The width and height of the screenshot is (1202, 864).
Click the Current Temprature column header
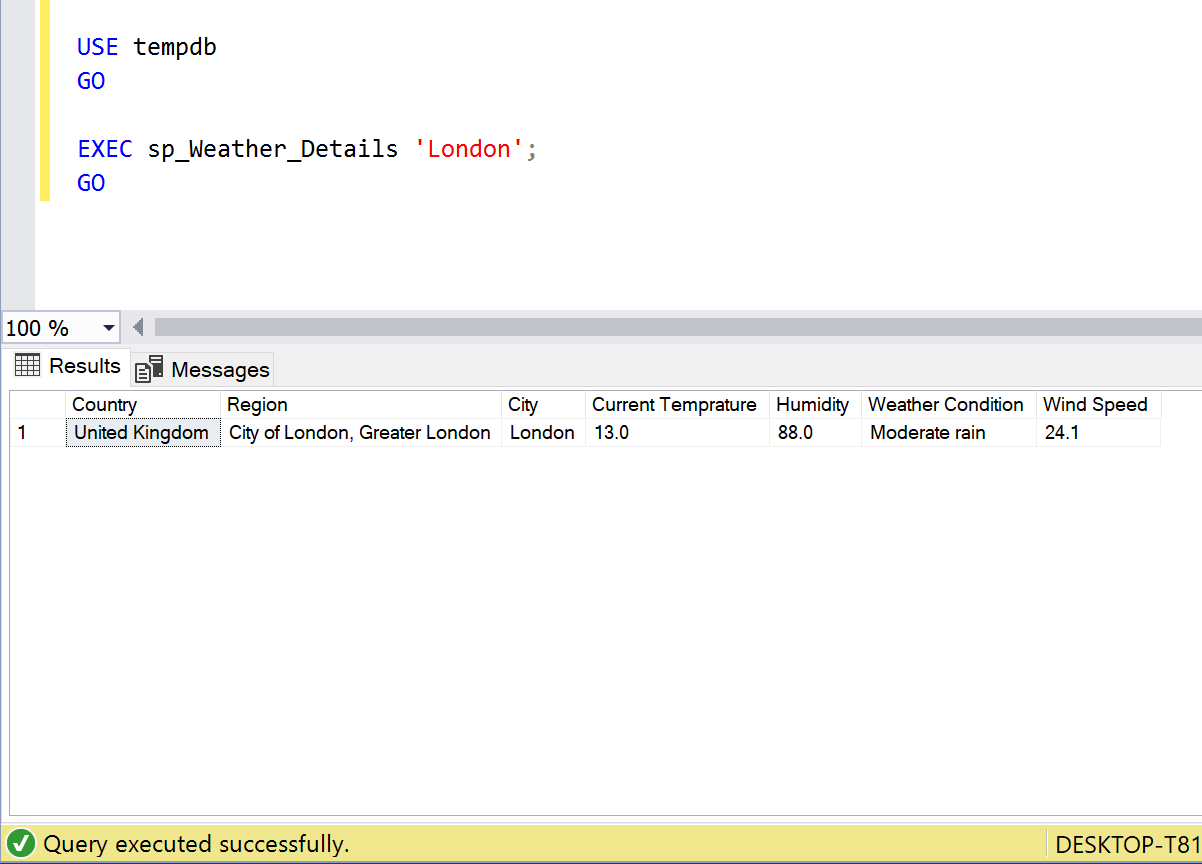(676, 405)
